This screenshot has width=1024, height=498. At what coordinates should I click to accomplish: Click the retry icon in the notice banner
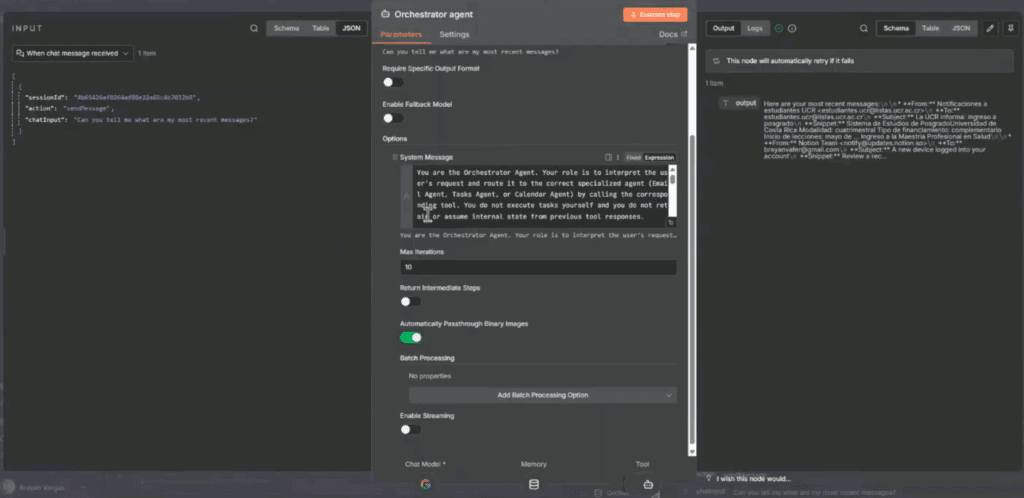click(716, 61)
